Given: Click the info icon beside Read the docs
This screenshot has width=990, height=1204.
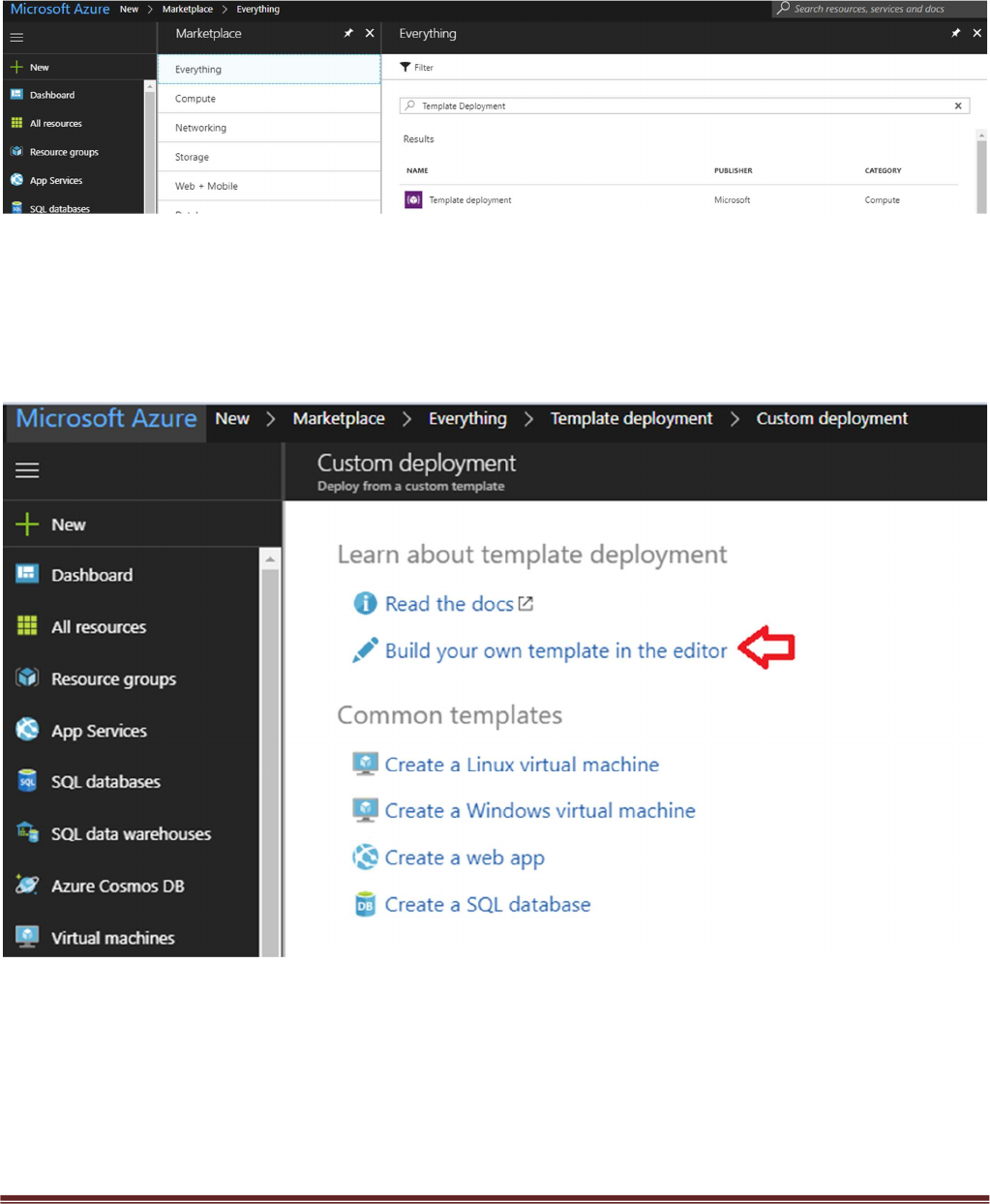Looking at the screenshot, I should [365, 604].
